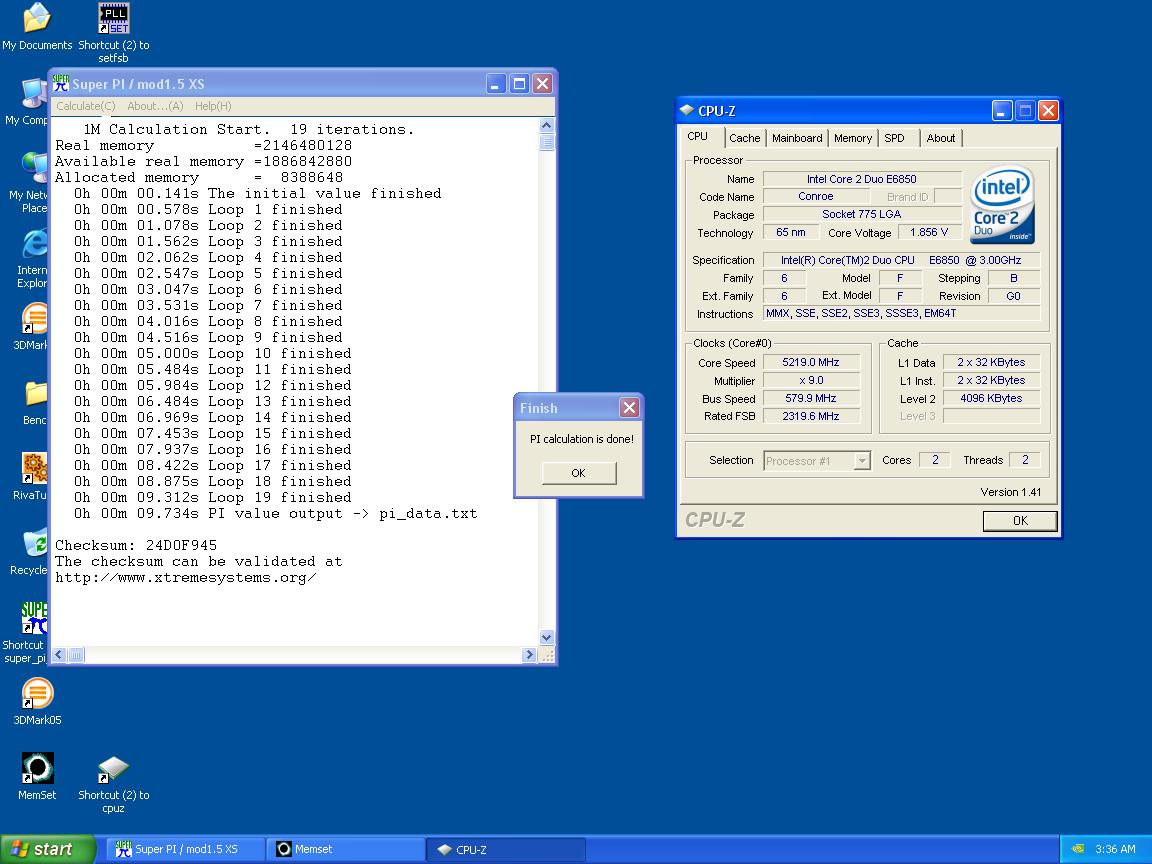Viewport: 1152px width, 864px height.
Task: Launch the 3DMark05 desktop icon
Action: point(37,693)
